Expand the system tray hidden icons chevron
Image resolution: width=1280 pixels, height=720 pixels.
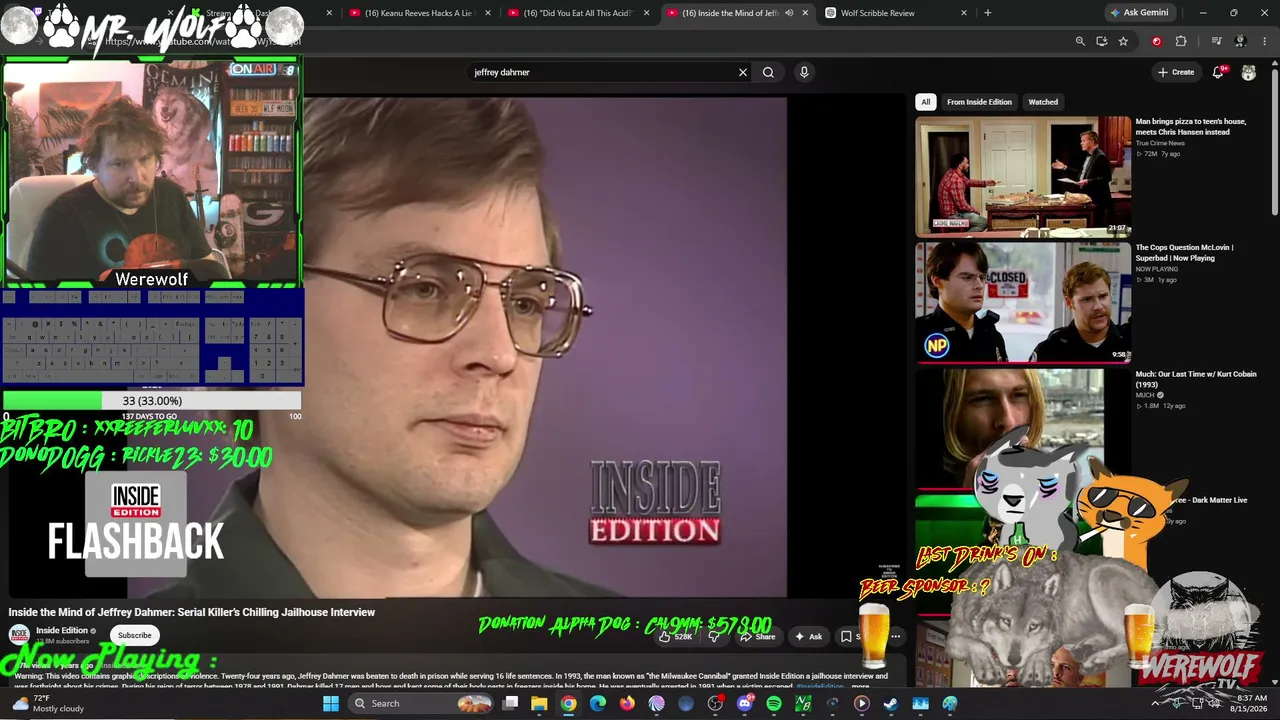pyautogui.click(x=1155, y=703)
